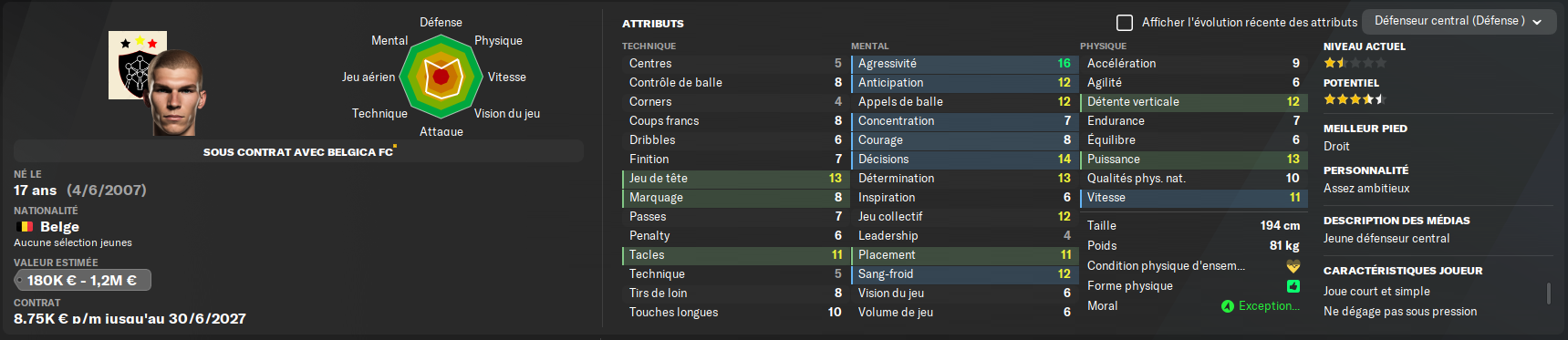Click the Détente verticale attribute row
The image size is (1568, 340).
(1193, 102)
